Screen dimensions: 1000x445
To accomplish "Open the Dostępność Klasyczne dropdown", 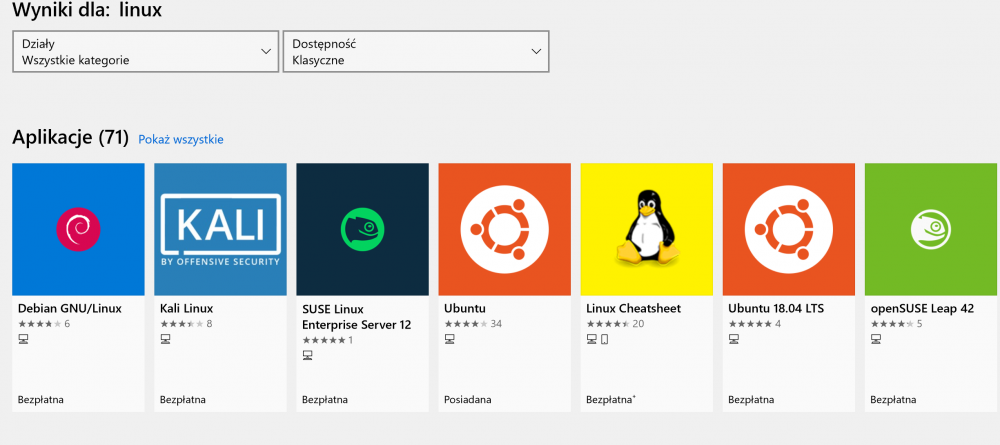I will click(x=416, y=52).
